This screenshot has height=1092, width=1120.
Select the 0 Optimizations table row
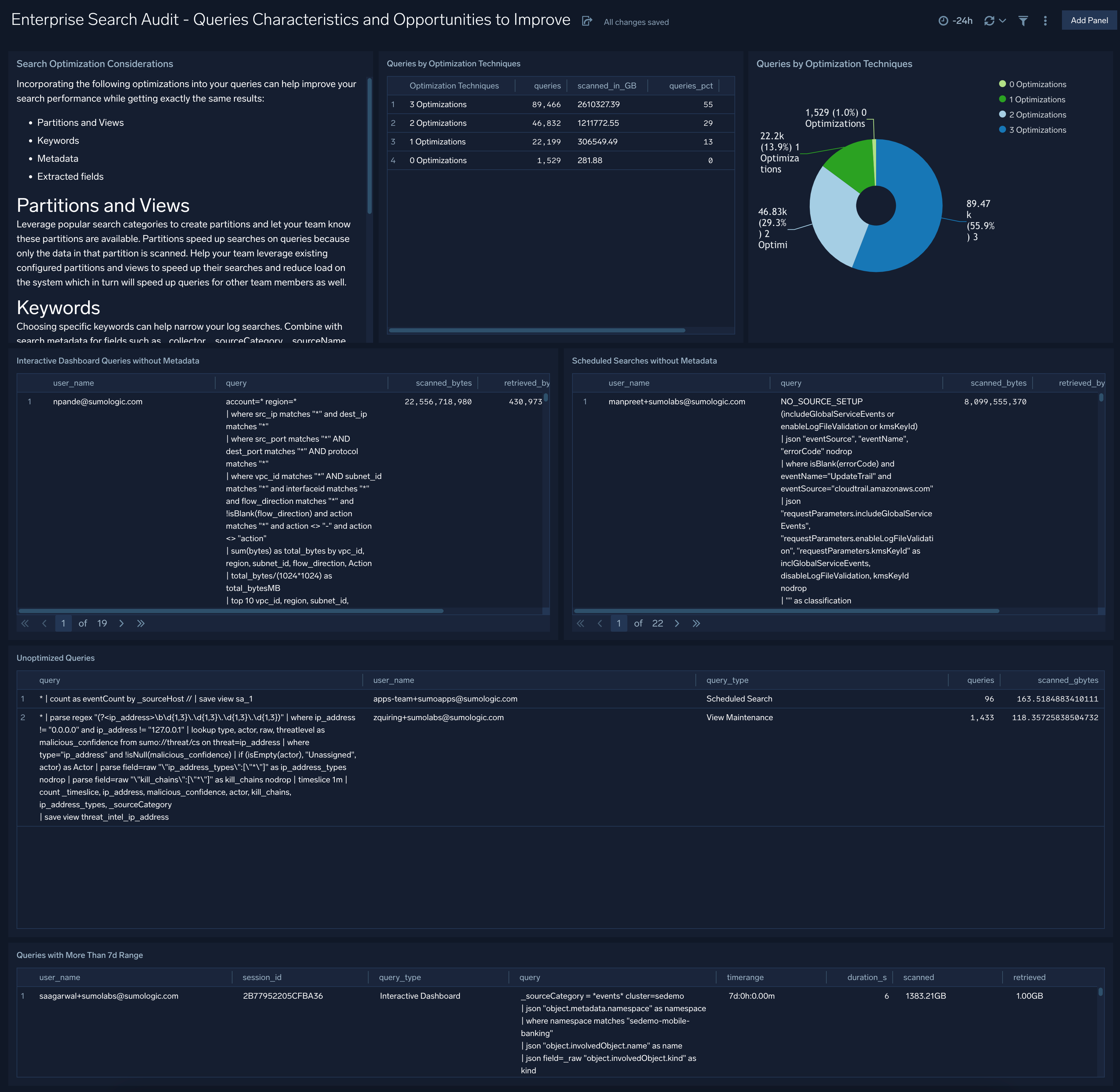(x=560, y=161)
